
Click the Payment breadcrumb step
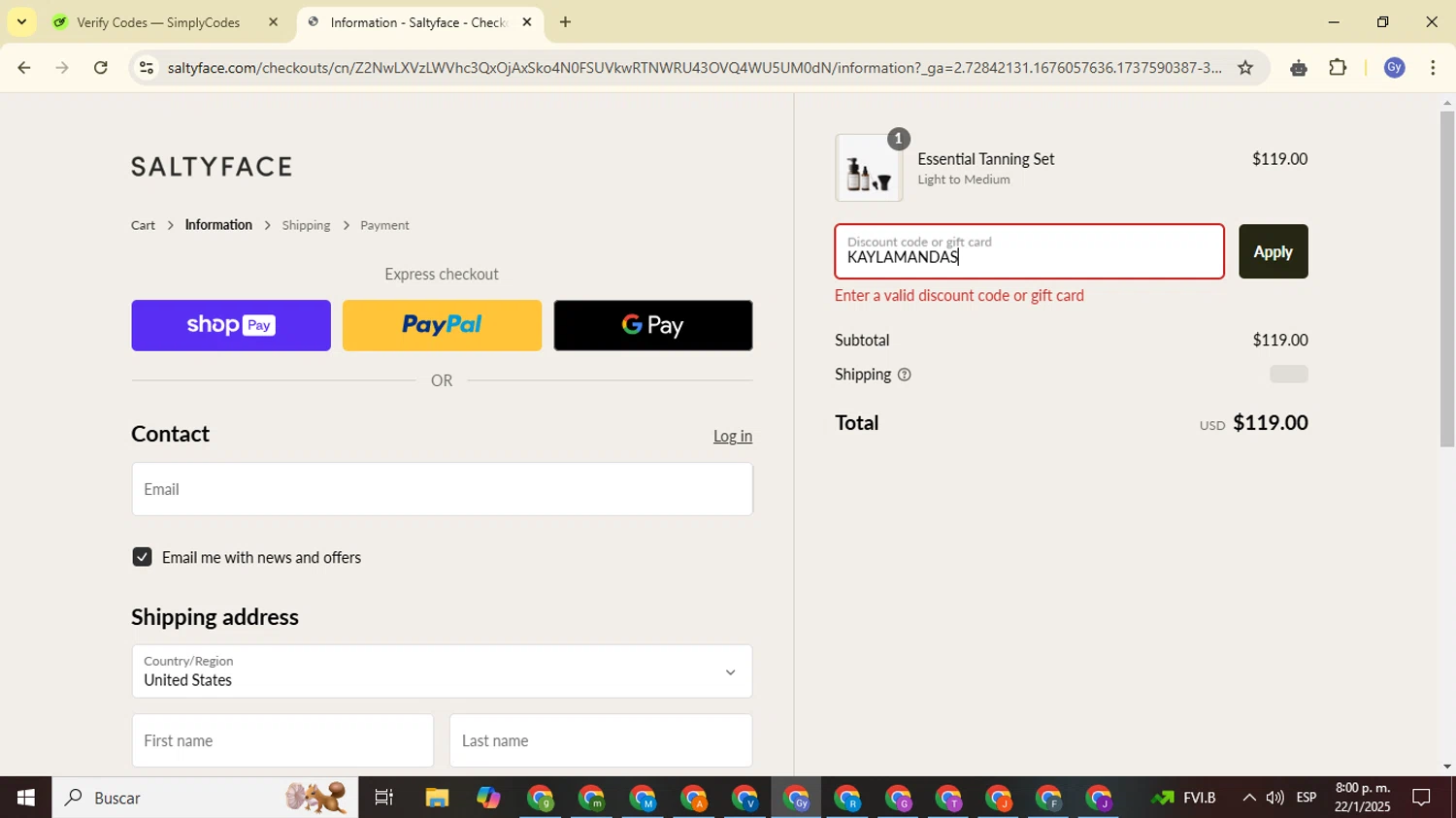(384, 225)
